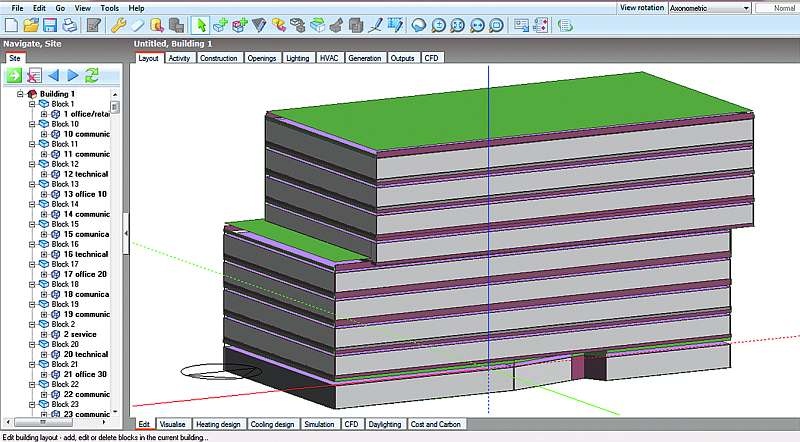Click the navigator vertical scrollbar thumb
Screen dimensions: 800x442
115,107
